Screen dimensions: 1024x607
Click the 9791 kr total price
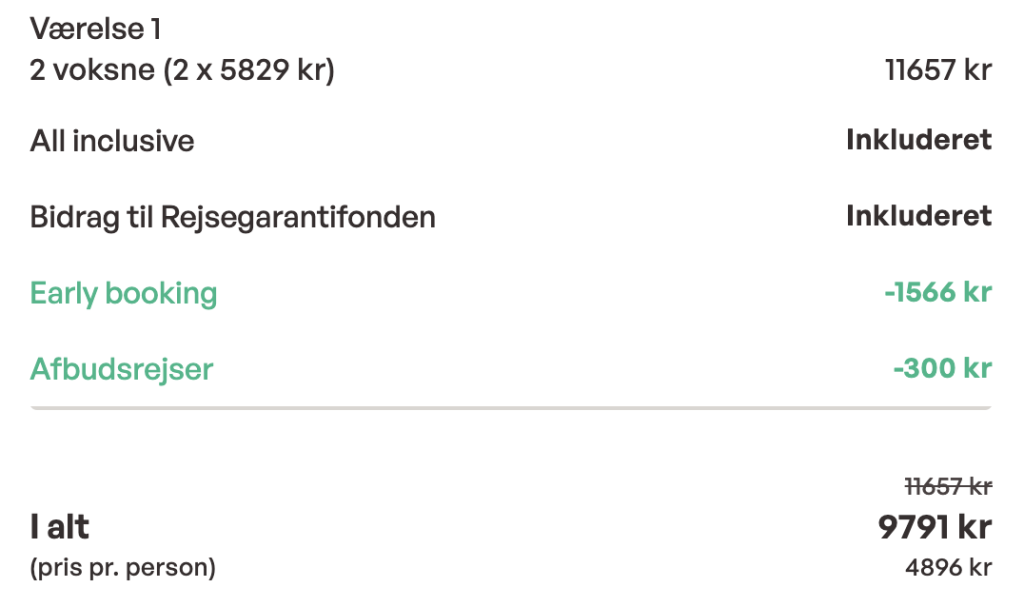click(935, 527)
